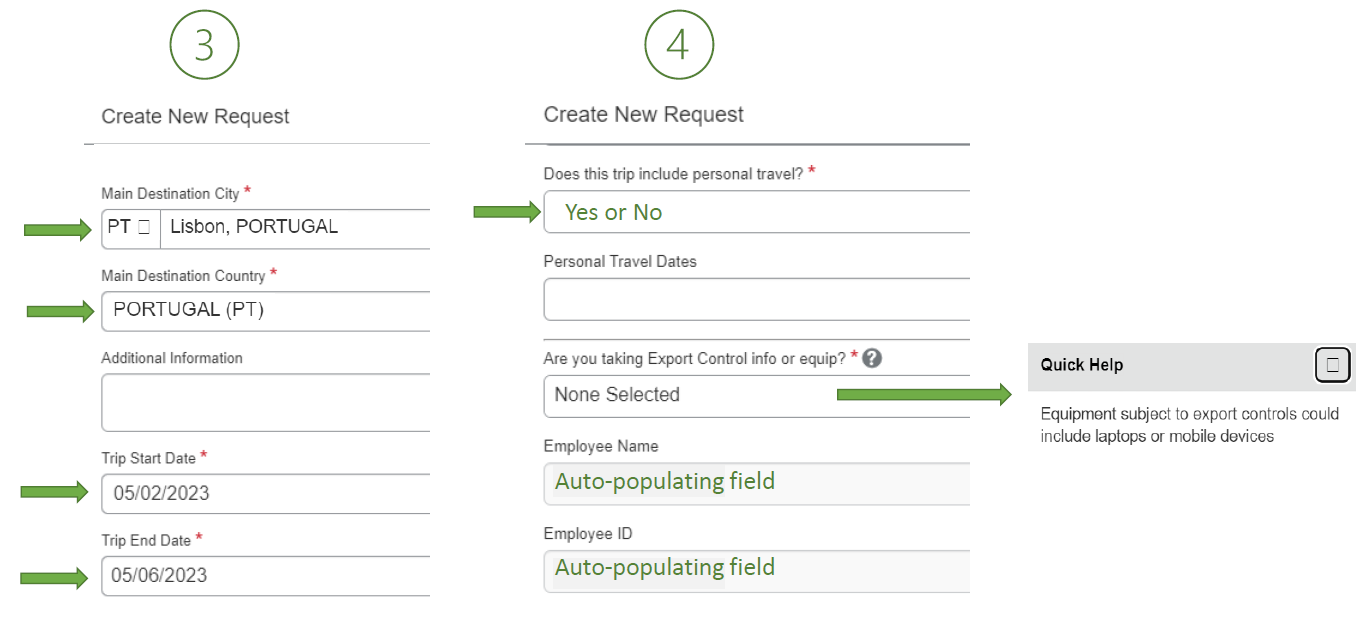
Task: Focus the Trip End Date field
Action: [266, 575]
